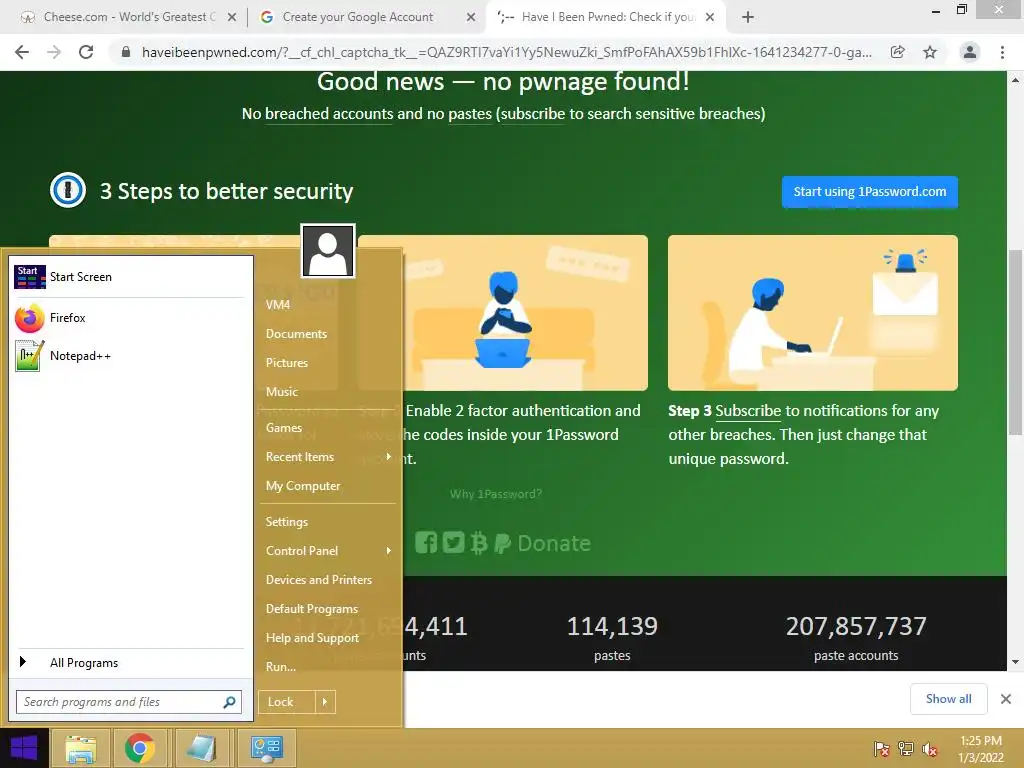Click the PayPal donate icon
The height and width of the screenshot is (768, 1024).
point(502,543)
